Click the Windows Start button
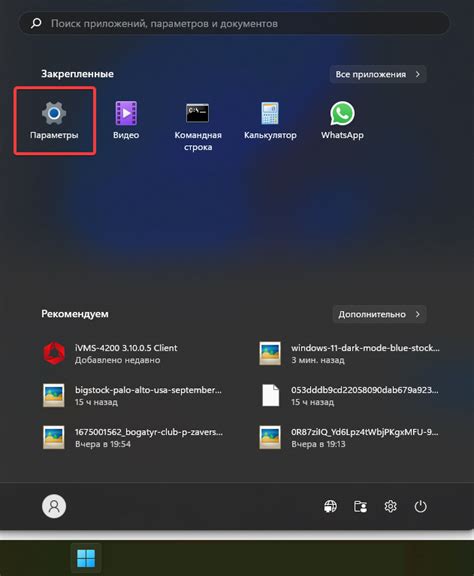Viewport: 474px width, 576px height. click(86, 558)
